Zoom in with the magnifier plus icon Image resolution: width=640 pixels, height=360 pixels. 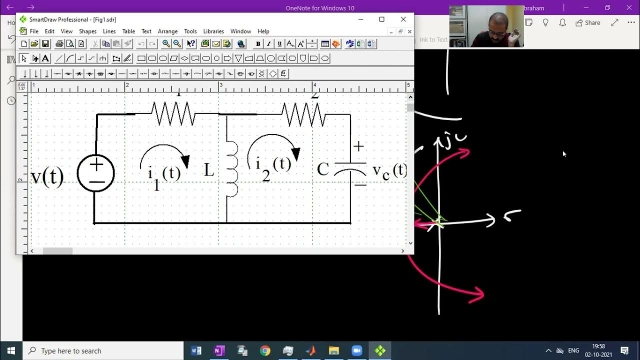point(166,44)
